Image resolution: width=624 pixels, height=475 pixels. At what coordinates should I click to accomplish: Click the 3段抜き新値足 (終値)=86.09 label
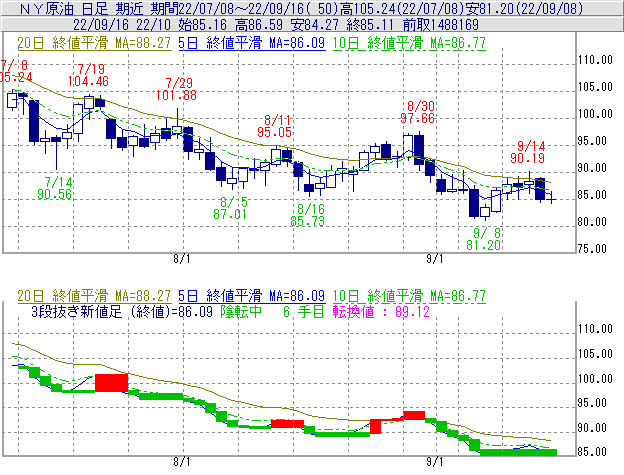click(x=122, y=311)
